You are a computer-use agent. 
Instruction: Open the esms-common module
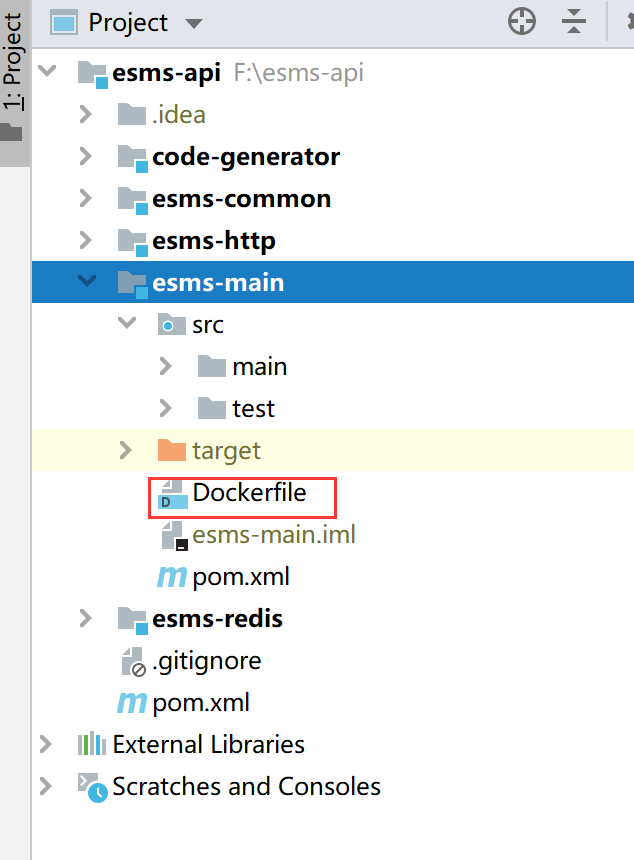coord(242,198)
